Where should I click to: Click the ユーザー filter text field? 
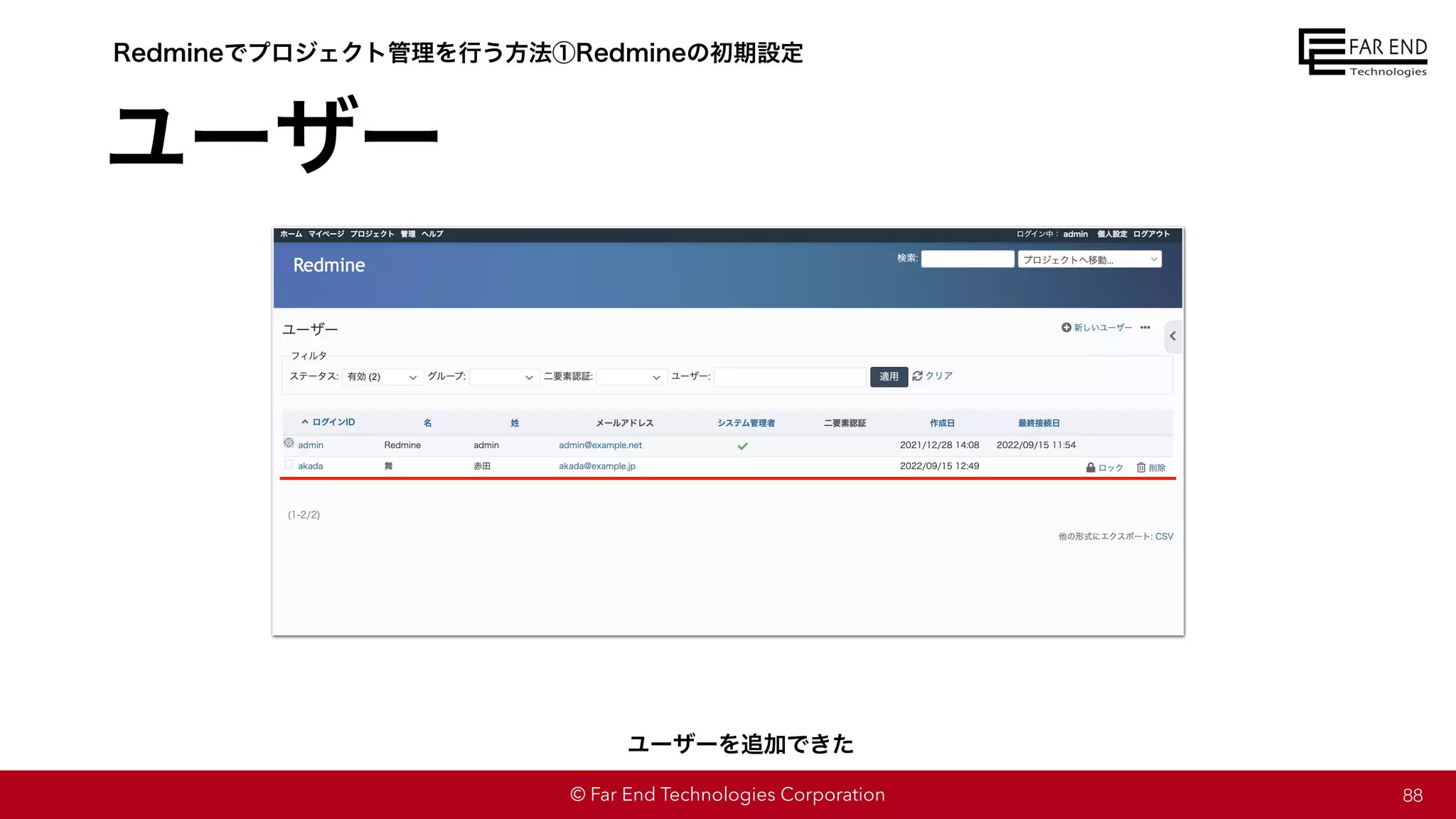[790, 377]
